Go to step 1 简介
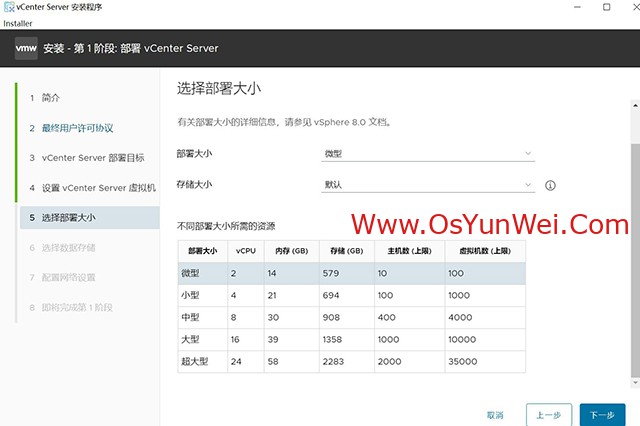Screen dimensions: 640x426 [45, 98]
